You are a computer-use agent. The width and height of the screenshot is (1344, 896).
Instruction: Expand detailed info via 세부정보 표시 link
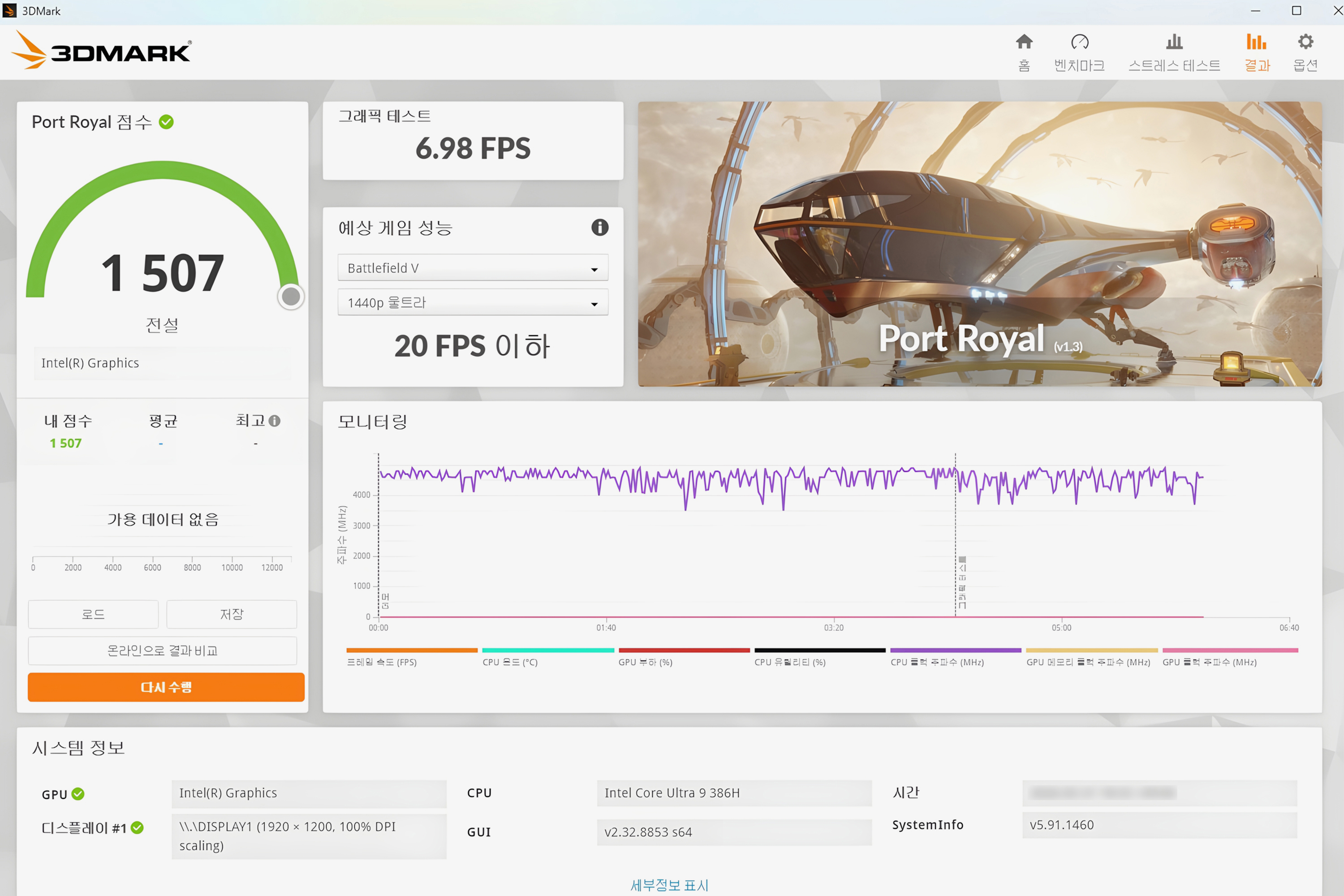[x=669, y=884]
